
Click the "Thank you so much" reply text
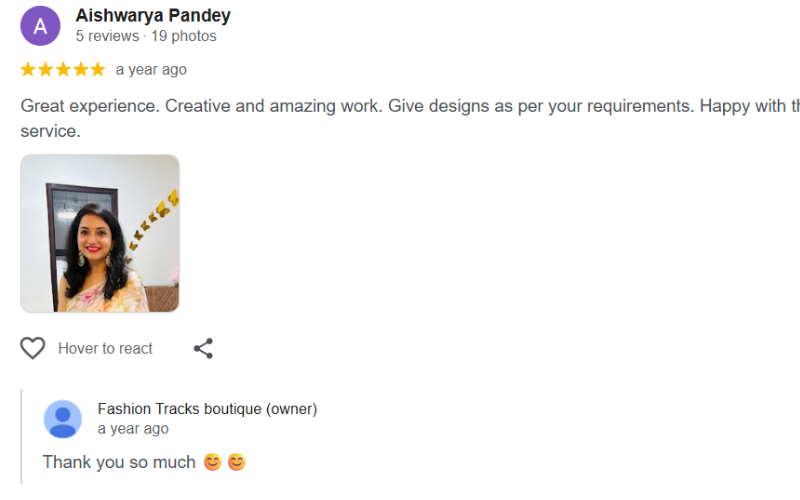point(119,462)
